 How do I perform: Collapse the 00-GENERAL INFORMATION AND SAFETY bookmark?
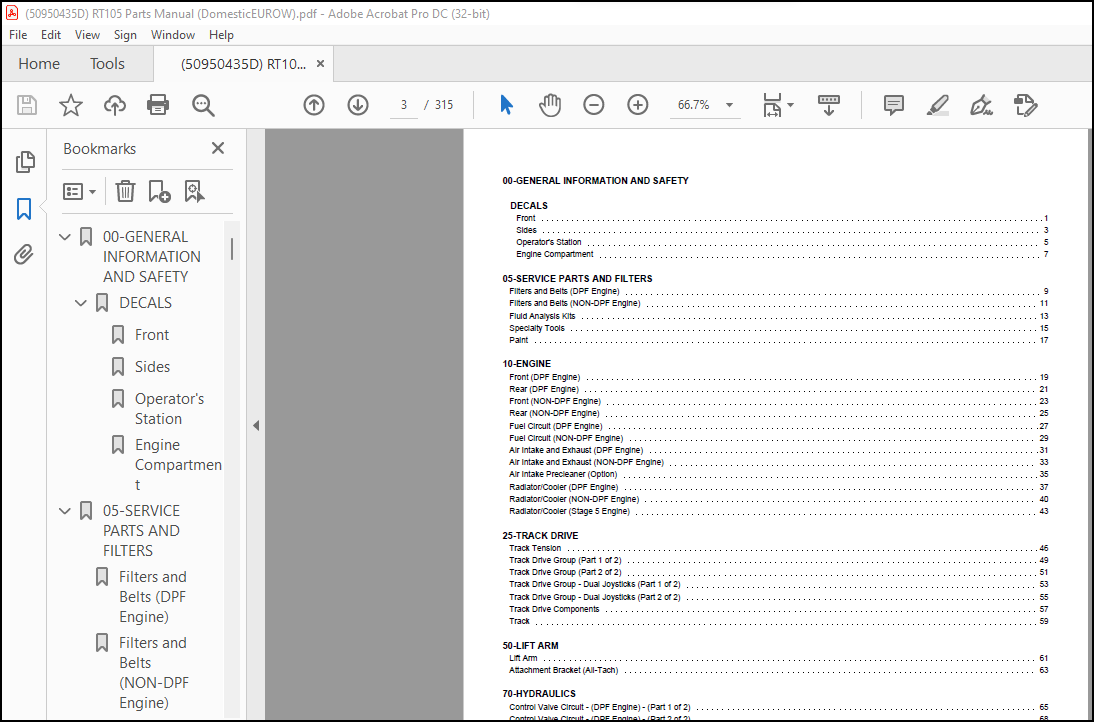tap(65, 237)
